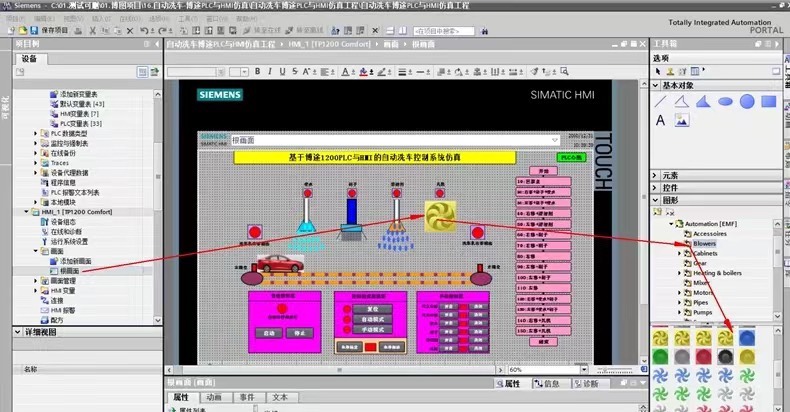Image resolution: width=790 pixels, height=412 pixels.
Task: Expand the Traces tree node
Action: 35,163
